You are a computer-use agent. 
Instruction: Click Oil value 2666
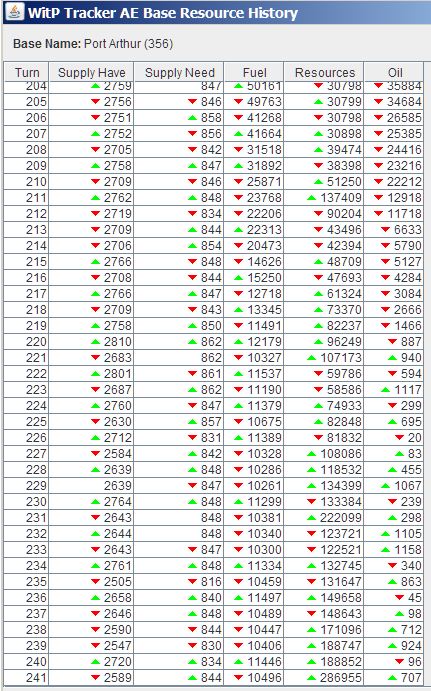pyautogui.click(x=408, y=309)
